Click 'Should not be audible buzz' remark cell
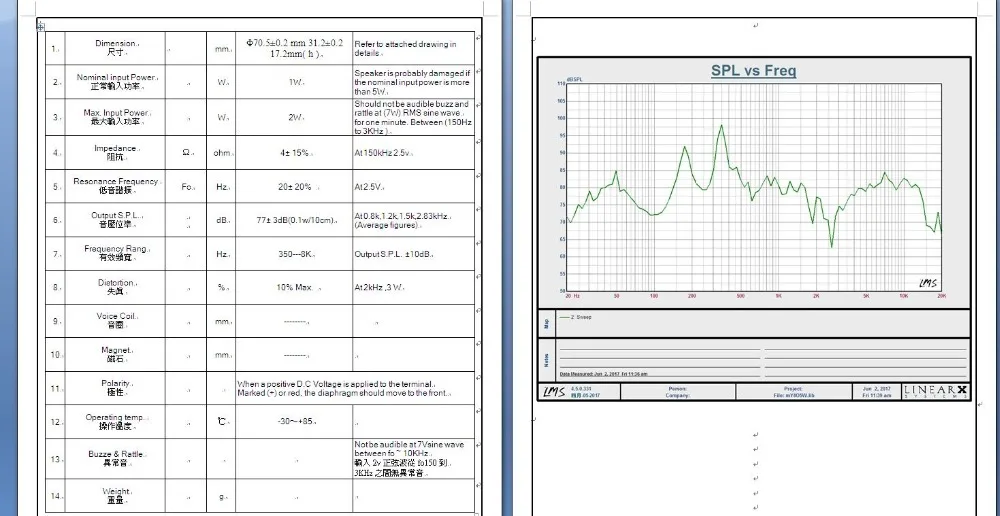1000x516 pixels. point(413,117)
